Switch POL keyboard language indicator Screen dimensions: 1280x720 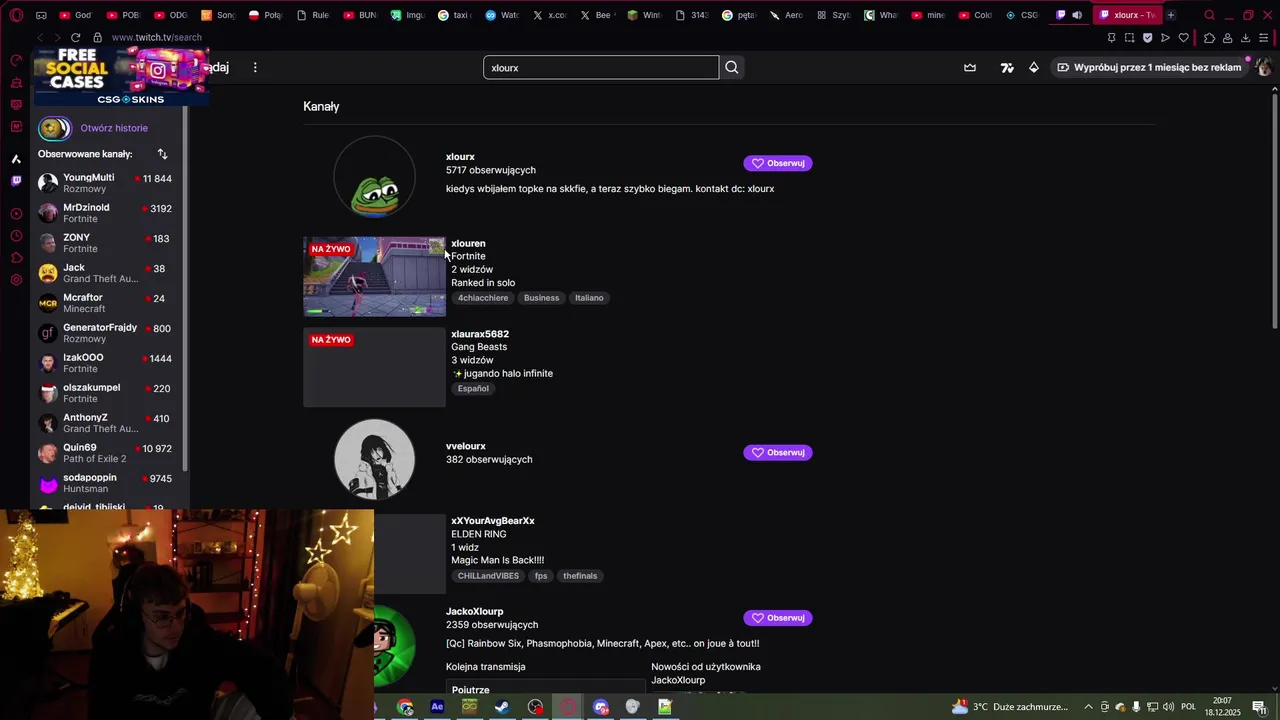[1188, 707]
